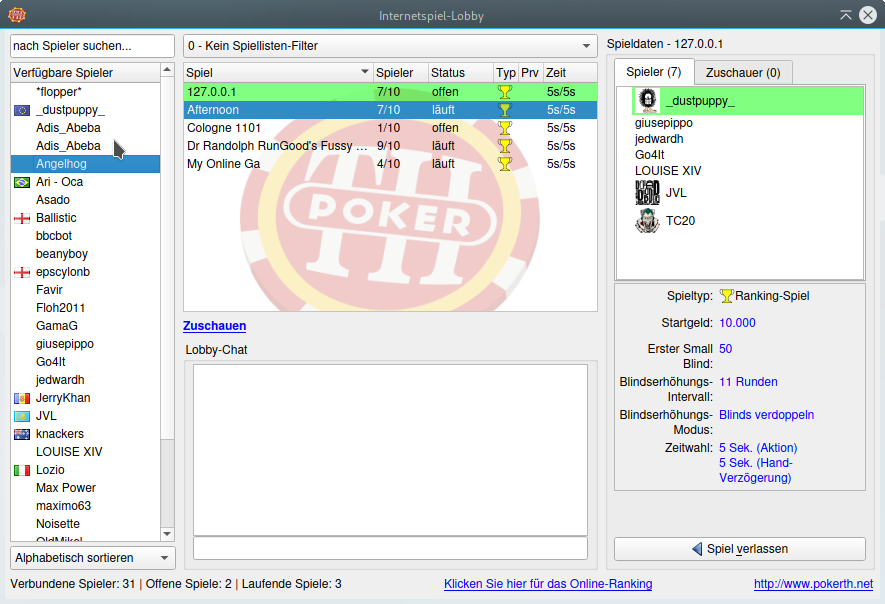Click the Brazil flag next to Ari - Oca

[x=22, y=182]
